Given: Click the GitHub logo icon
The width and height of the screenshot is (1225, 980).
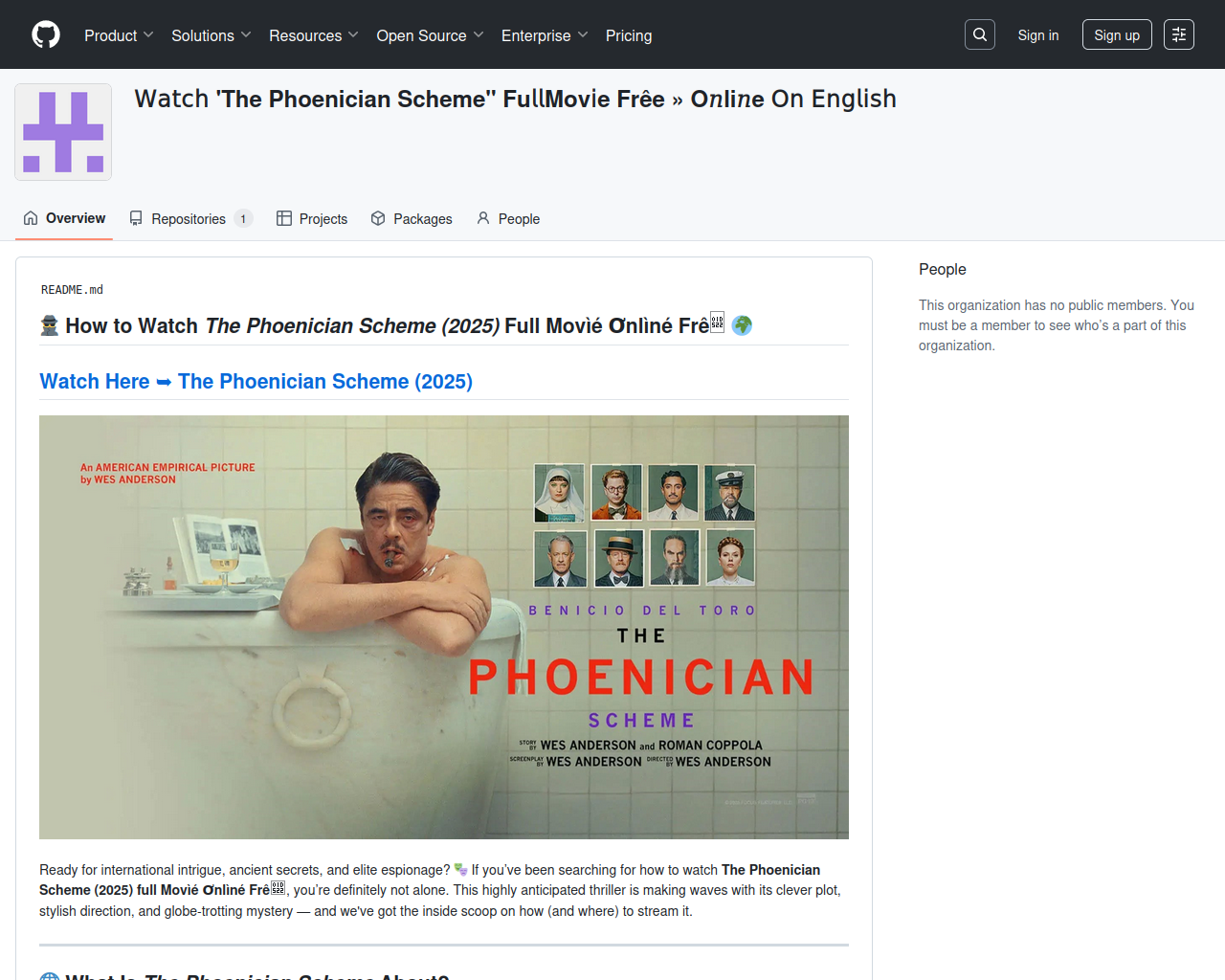Looking at the screenshot, I should coord(46,34).
